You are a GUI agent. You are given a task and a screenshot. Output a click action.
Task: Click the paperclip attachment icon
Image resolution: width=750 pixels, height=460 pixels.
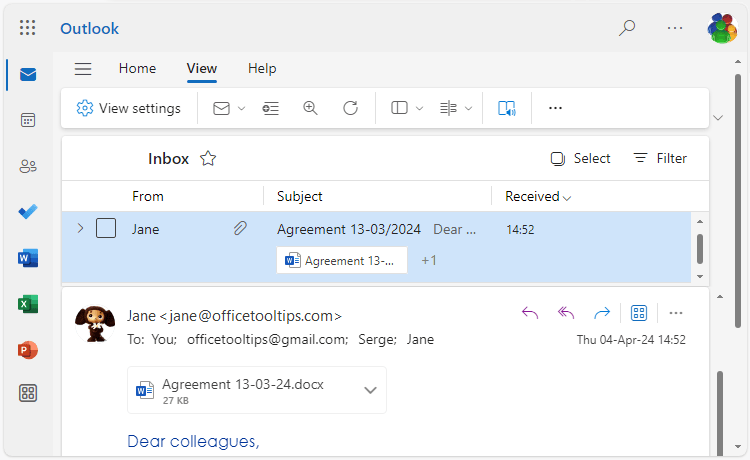tap(240, 229)
